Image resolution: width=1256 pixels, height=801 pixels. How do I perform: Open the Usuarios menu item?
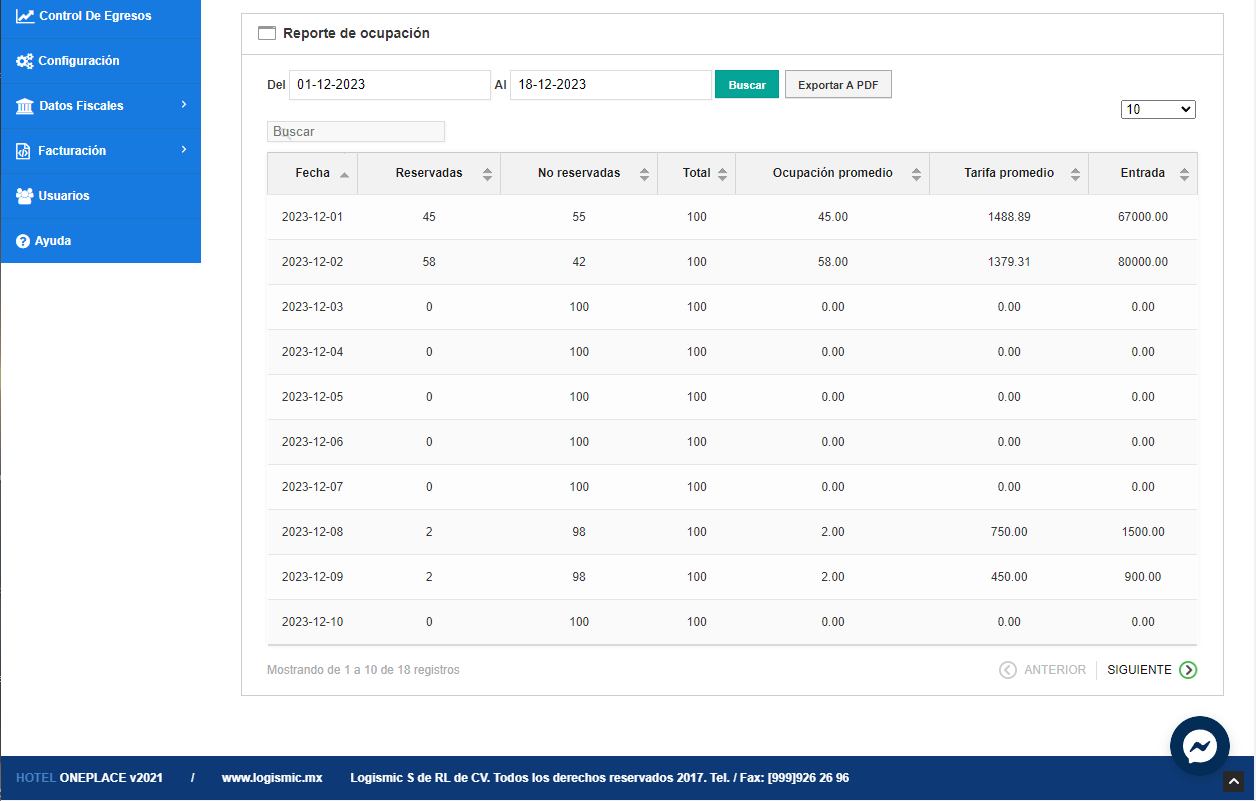pos(64,196)
